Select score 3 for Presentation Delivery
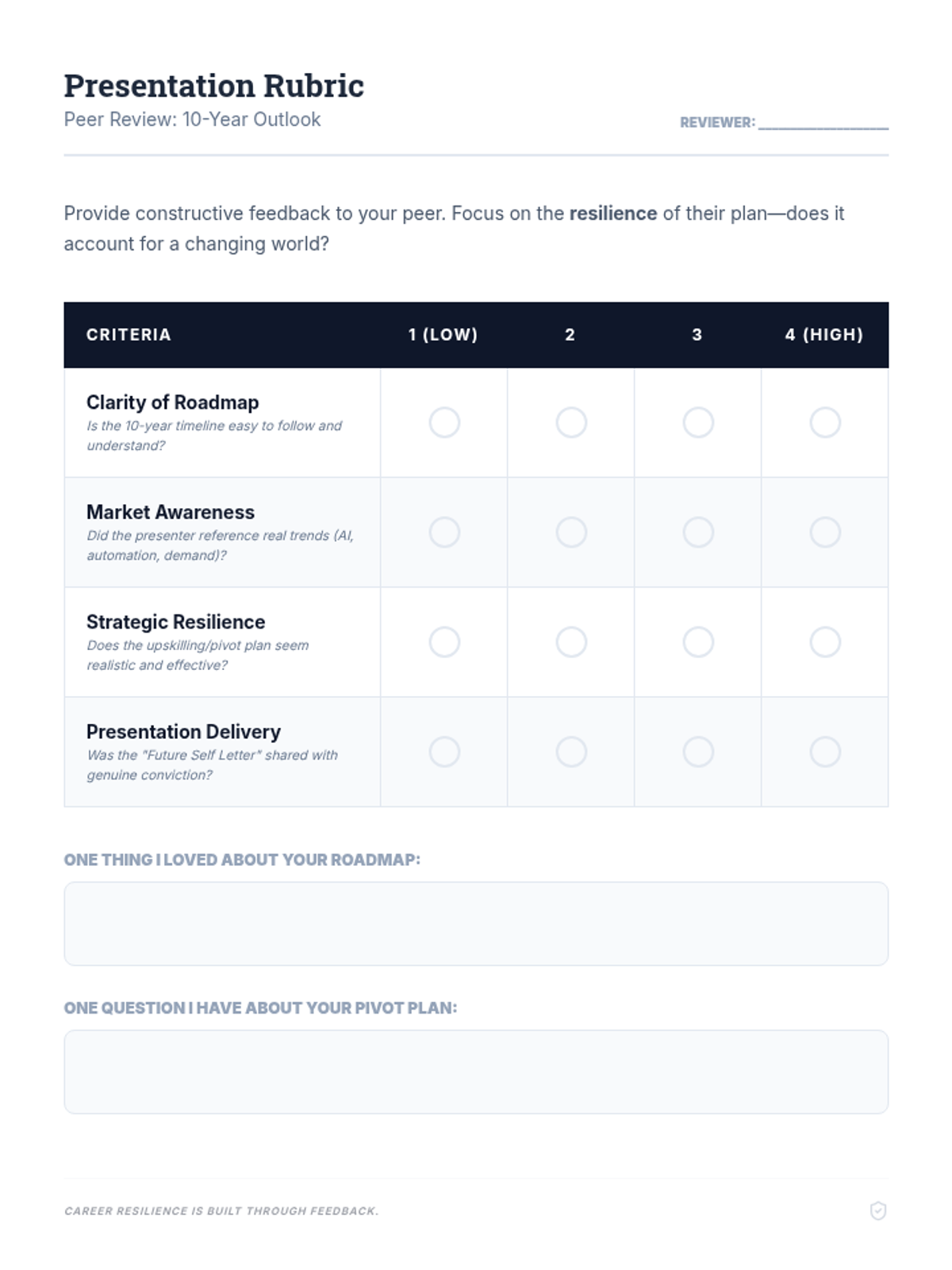This screenshot has height=1270, width=952. click(698, 752)
